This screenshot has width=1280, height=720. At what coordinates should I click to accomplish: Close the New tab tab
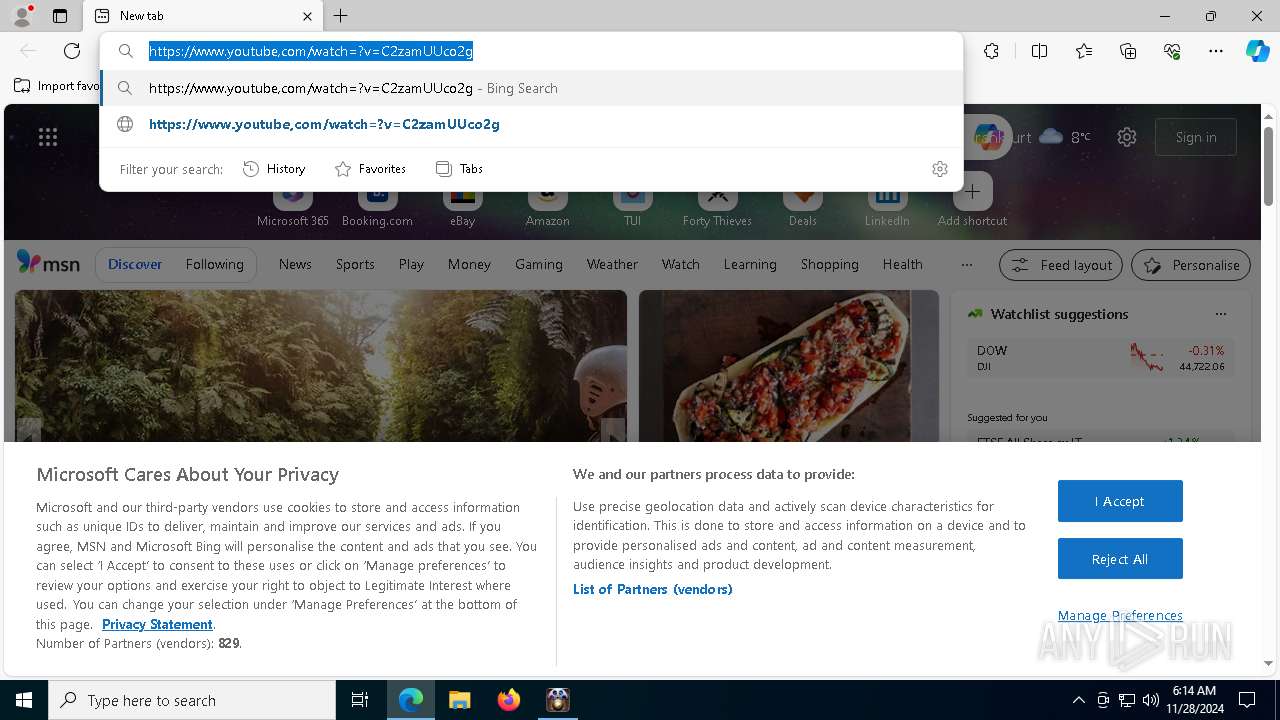[x=307, y=16]
